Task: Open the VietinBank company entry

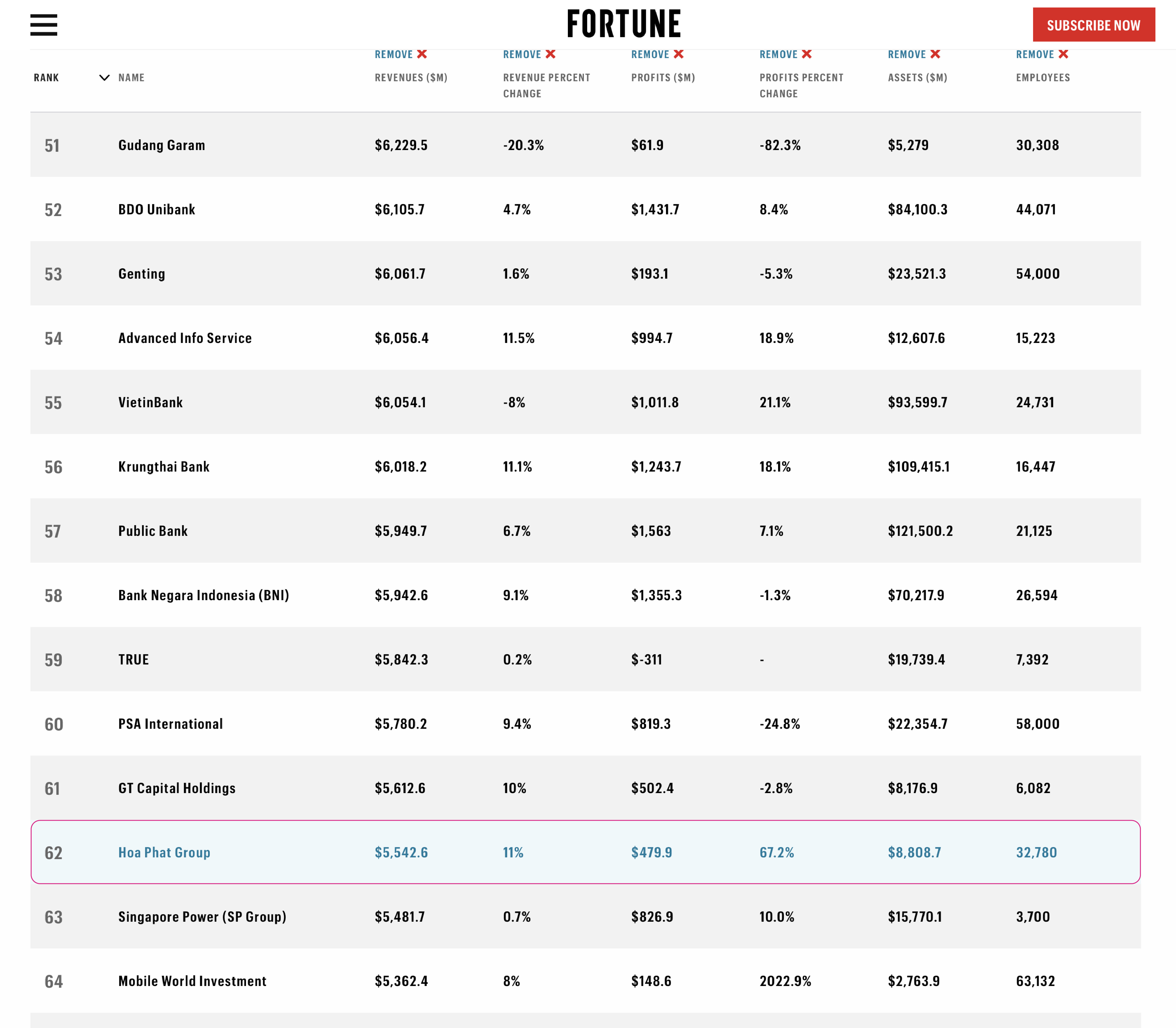Action: pos(150,402)
